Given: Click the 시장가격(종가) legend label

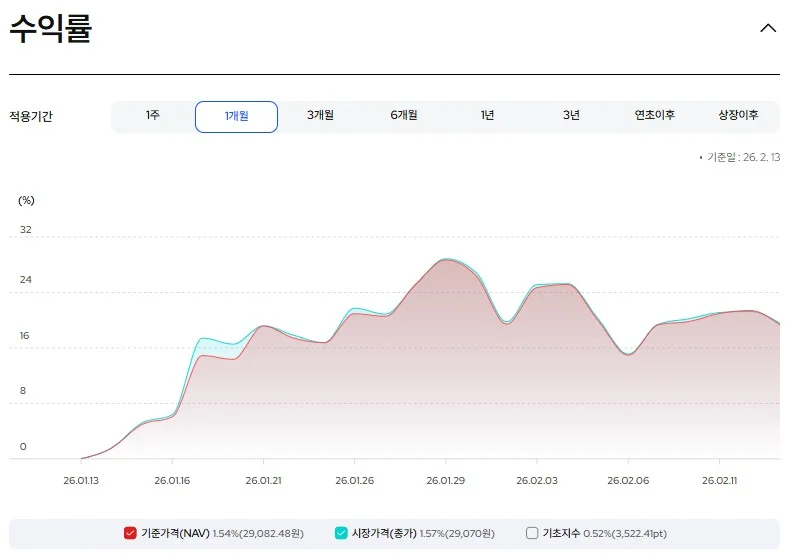Looking at the screenshot, I should (384, 533).
